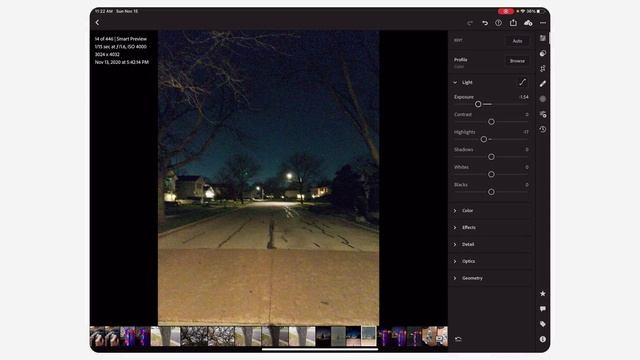640x360 pixels.
Task: Click the Shadows slider handle
Action: 491,157
